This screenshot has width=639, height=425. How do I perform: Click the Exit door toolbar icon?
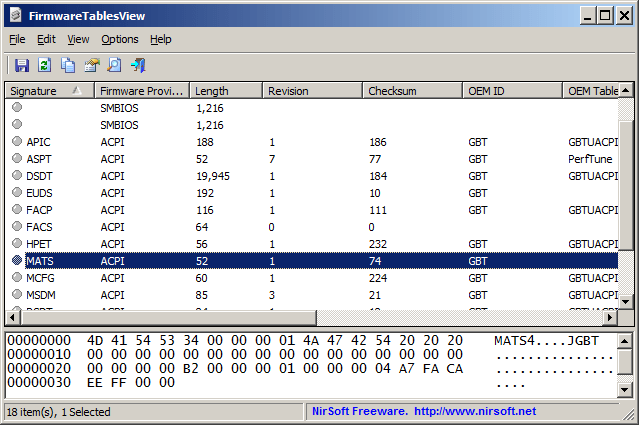[138, 65]
